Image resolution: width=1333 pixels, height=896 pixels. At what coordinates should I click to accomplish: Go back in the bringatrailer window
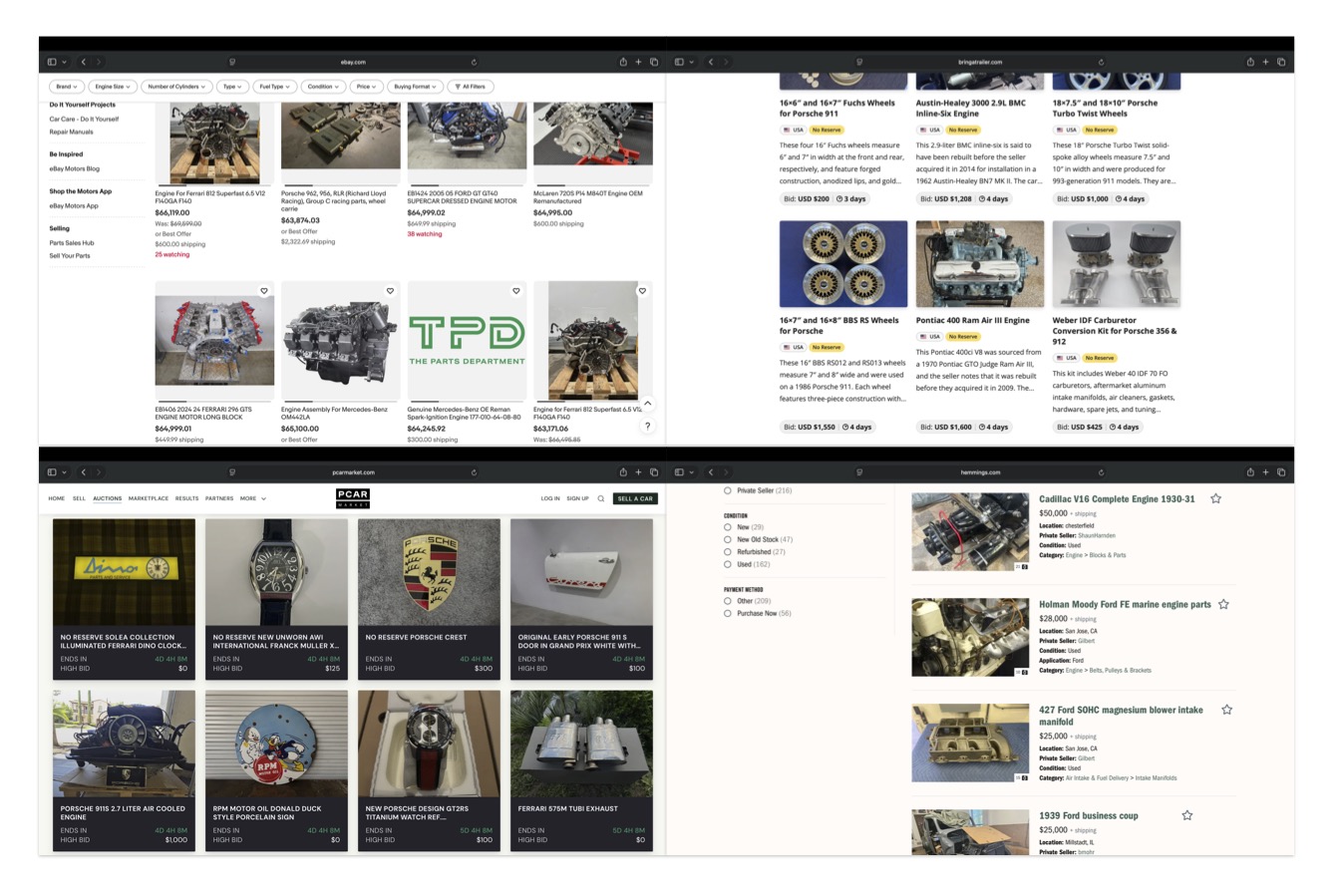(x=711, y=62)
